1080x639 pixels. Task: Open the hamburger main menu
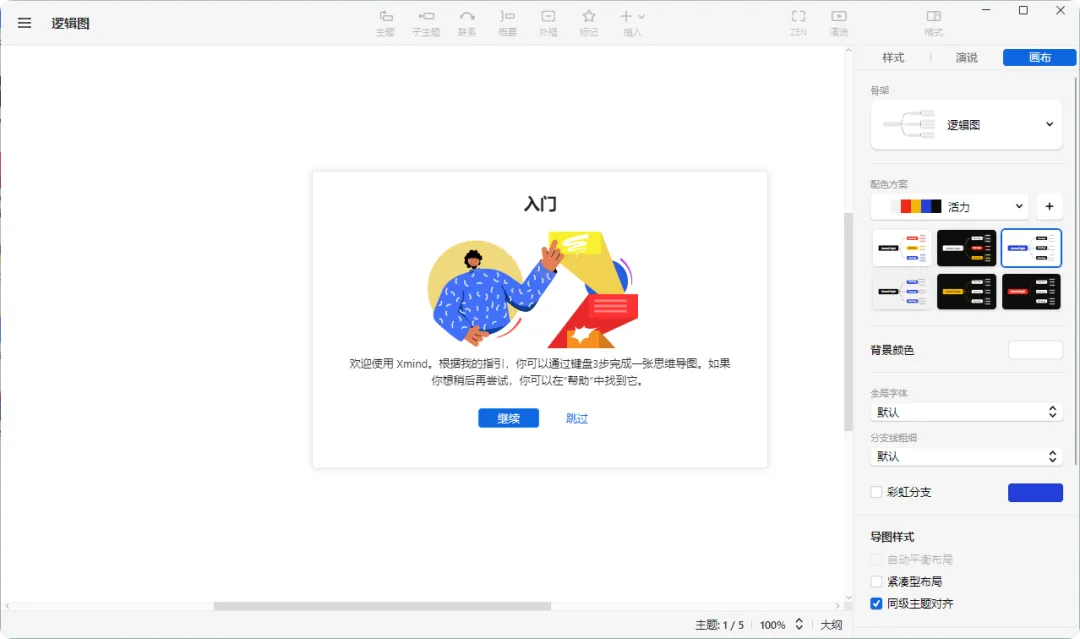pos(24,23)
